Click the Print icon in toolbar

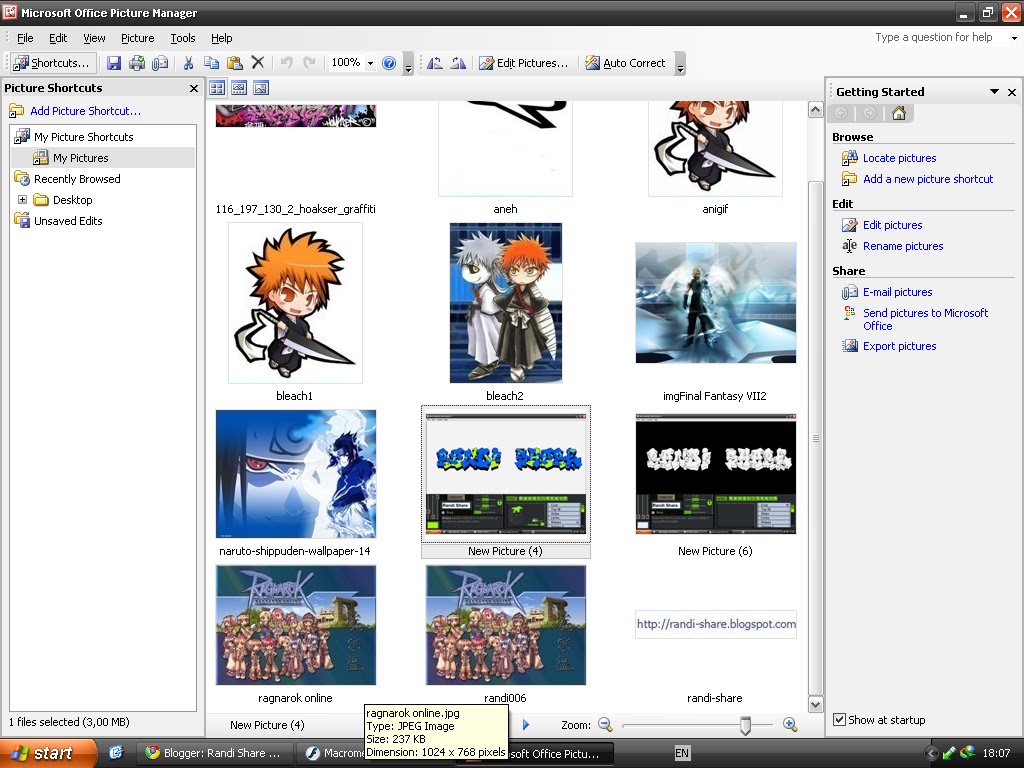136,63
